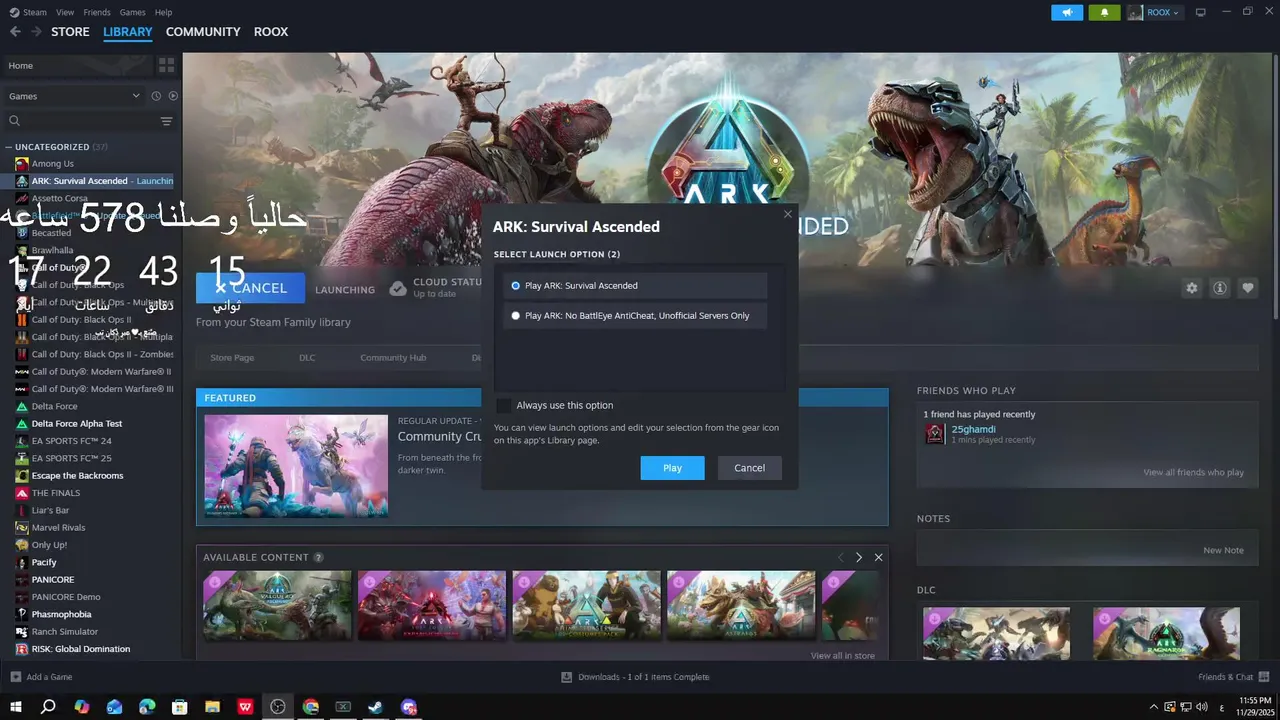
Task: Toggle library grid view icon
Action: click(x=166, y=65)
